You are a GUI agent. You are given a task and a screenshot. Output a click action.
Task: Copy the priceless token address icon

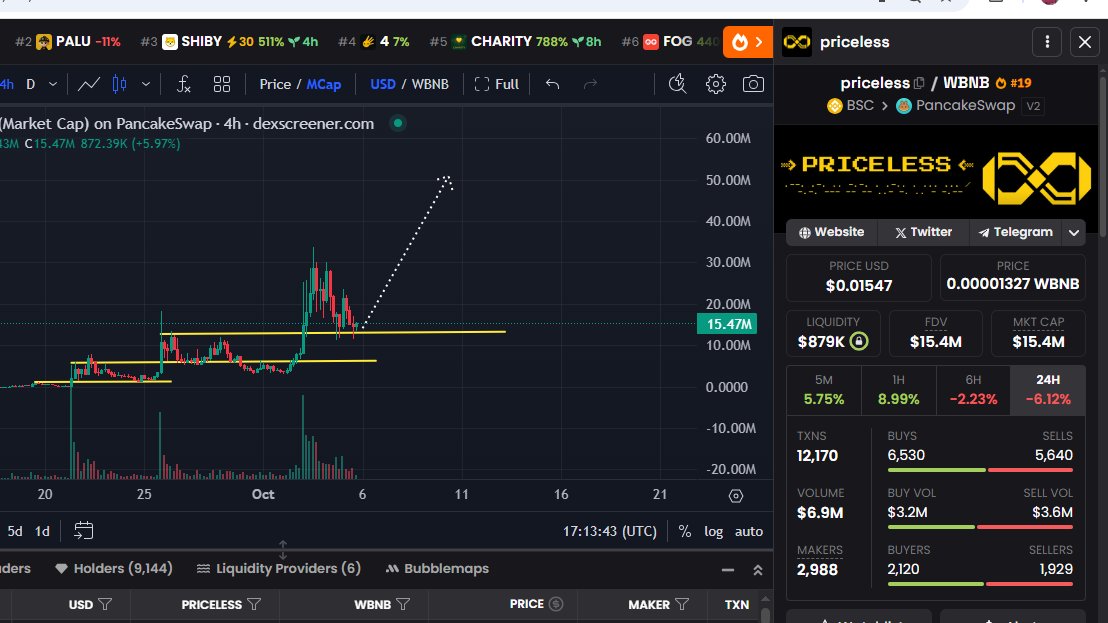pos(919,83)
